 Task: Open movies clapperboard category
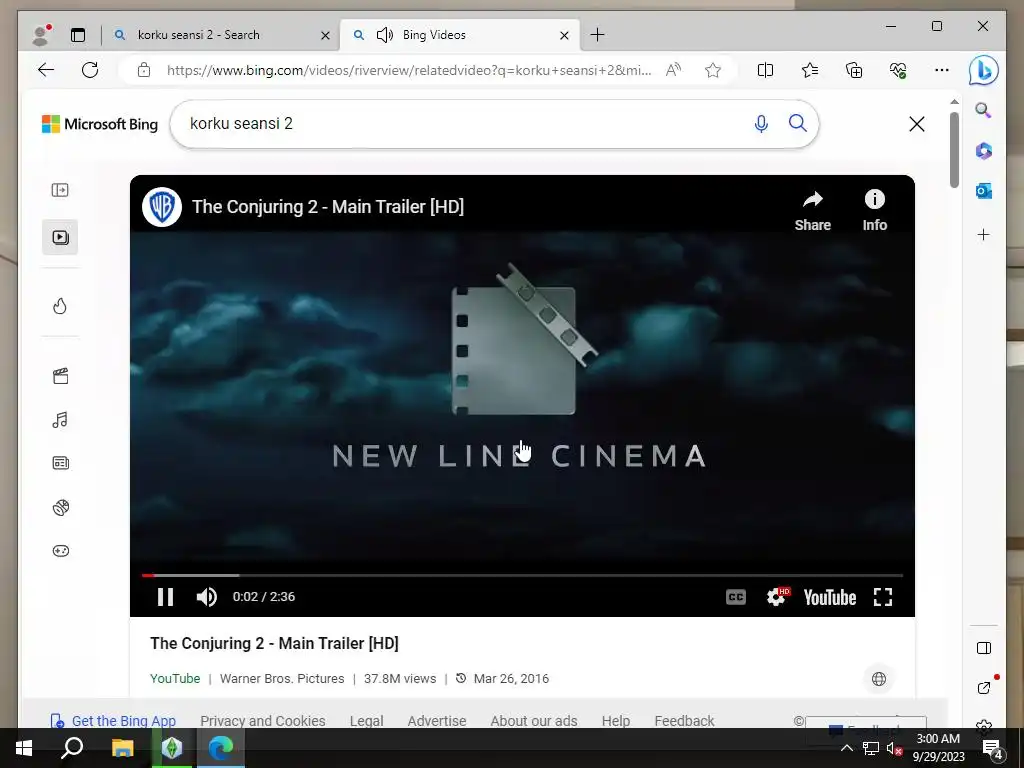click(x=61, y=376)
